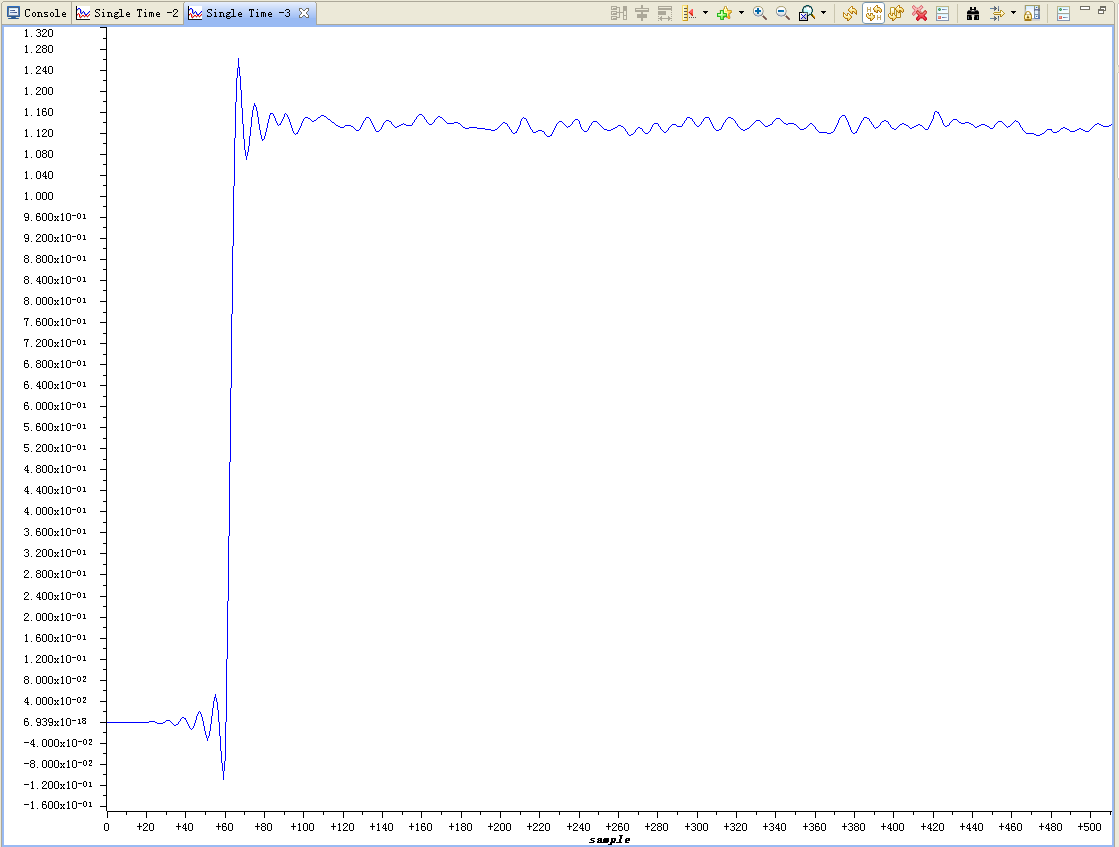Click the '1.320' y-axis label
This screenshot has height=847, width=1119.
pyautogui.click(x=39, y=33)
